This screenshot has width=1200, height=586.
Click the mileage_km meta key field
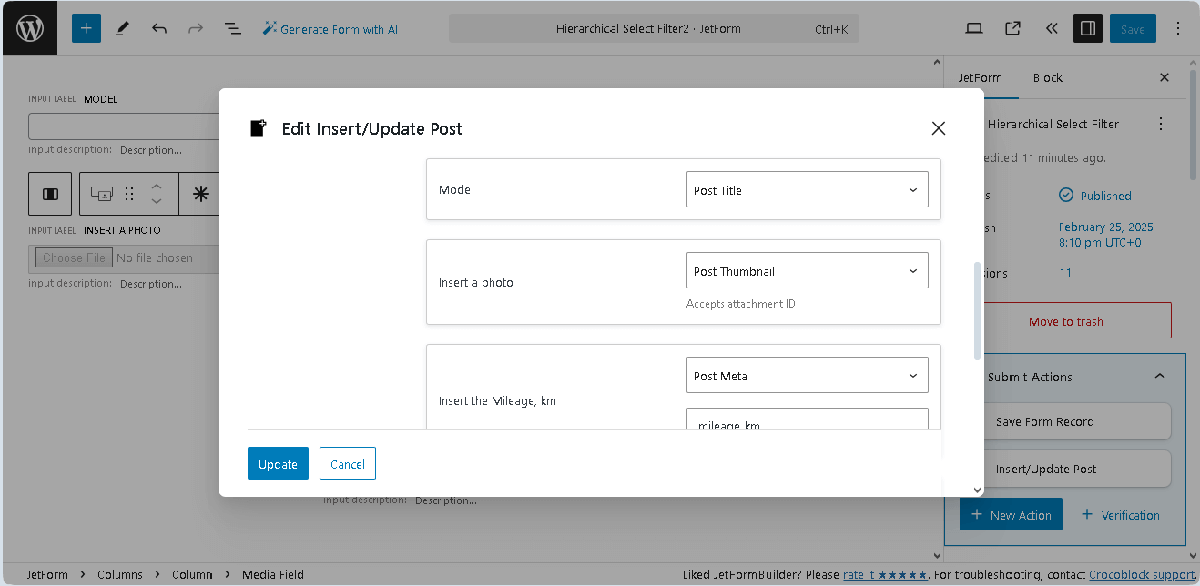point(806,422)
